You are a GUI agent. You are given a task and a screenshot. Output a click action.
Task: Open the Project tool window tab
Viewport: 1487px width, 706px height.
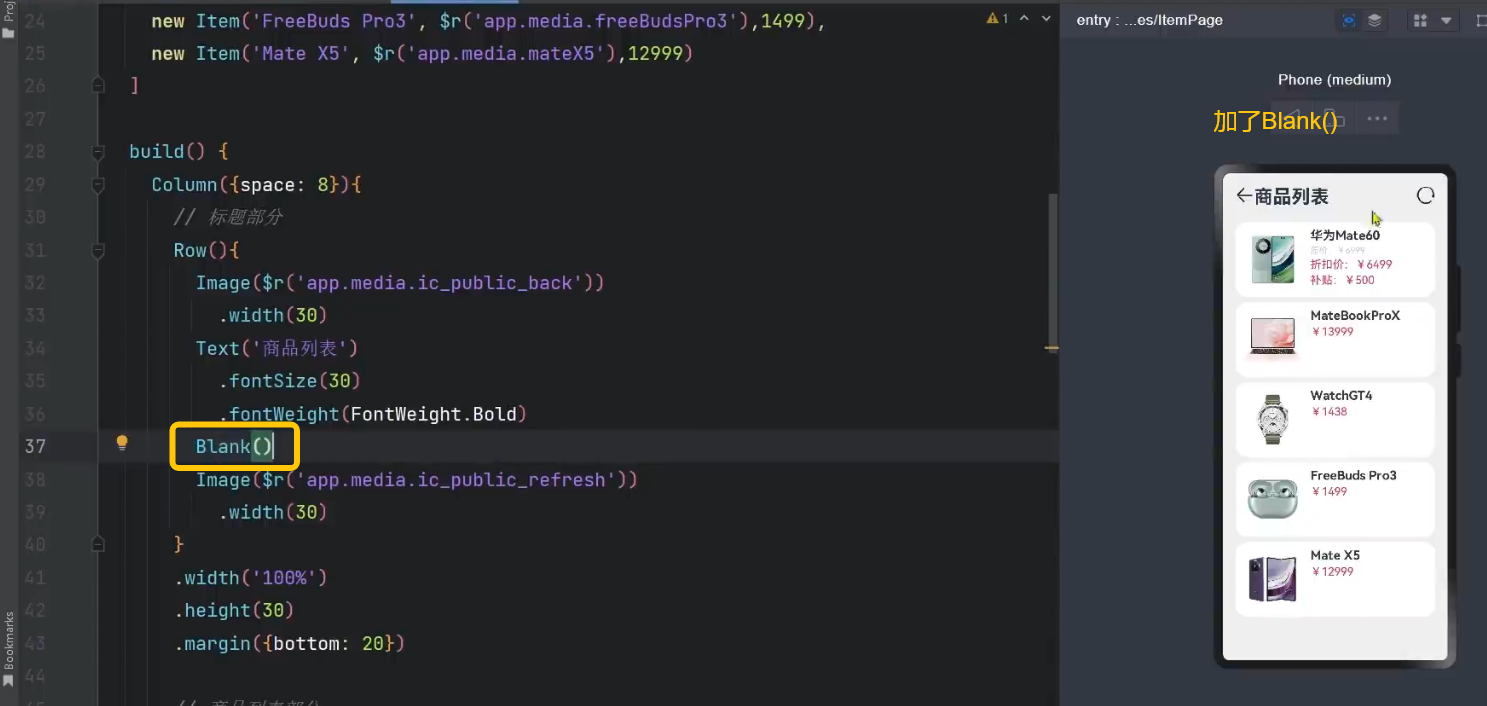tap(8, 20)
